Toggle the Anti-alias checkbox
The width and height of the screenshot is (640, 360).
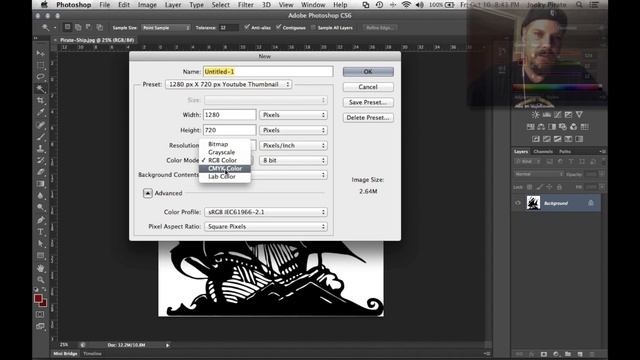(x=247, y=27)
